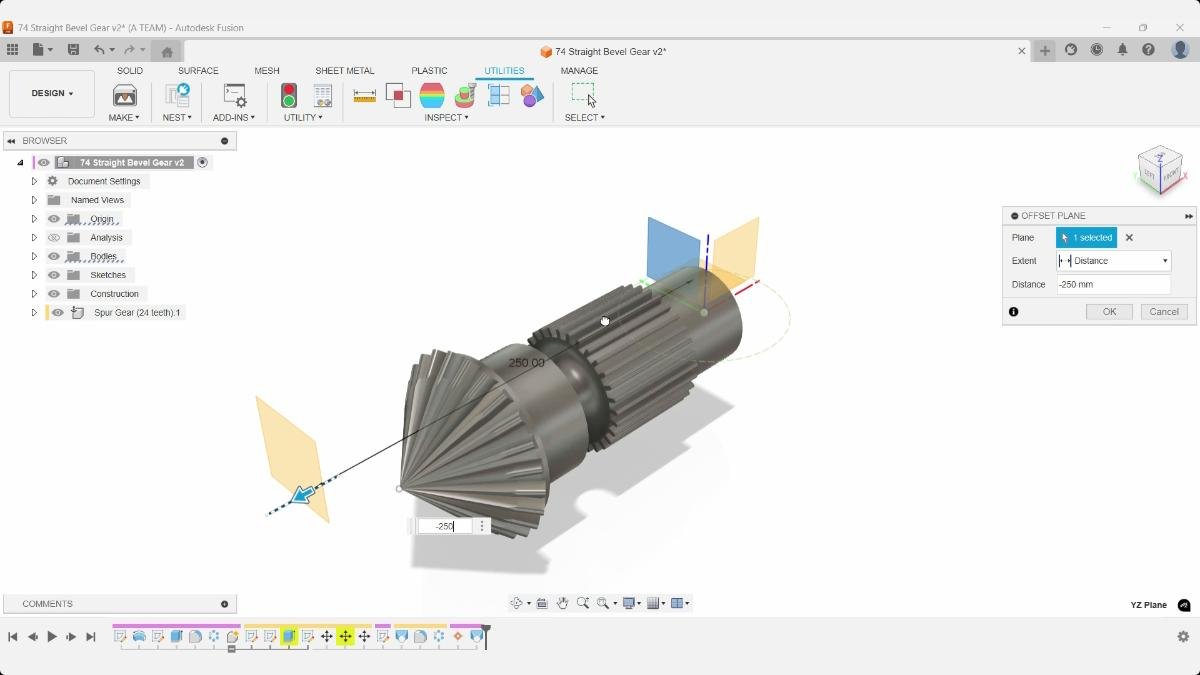Switch to the SHEET METAL tab
This screenshot has width=1200, height=675.
point(345,71)
